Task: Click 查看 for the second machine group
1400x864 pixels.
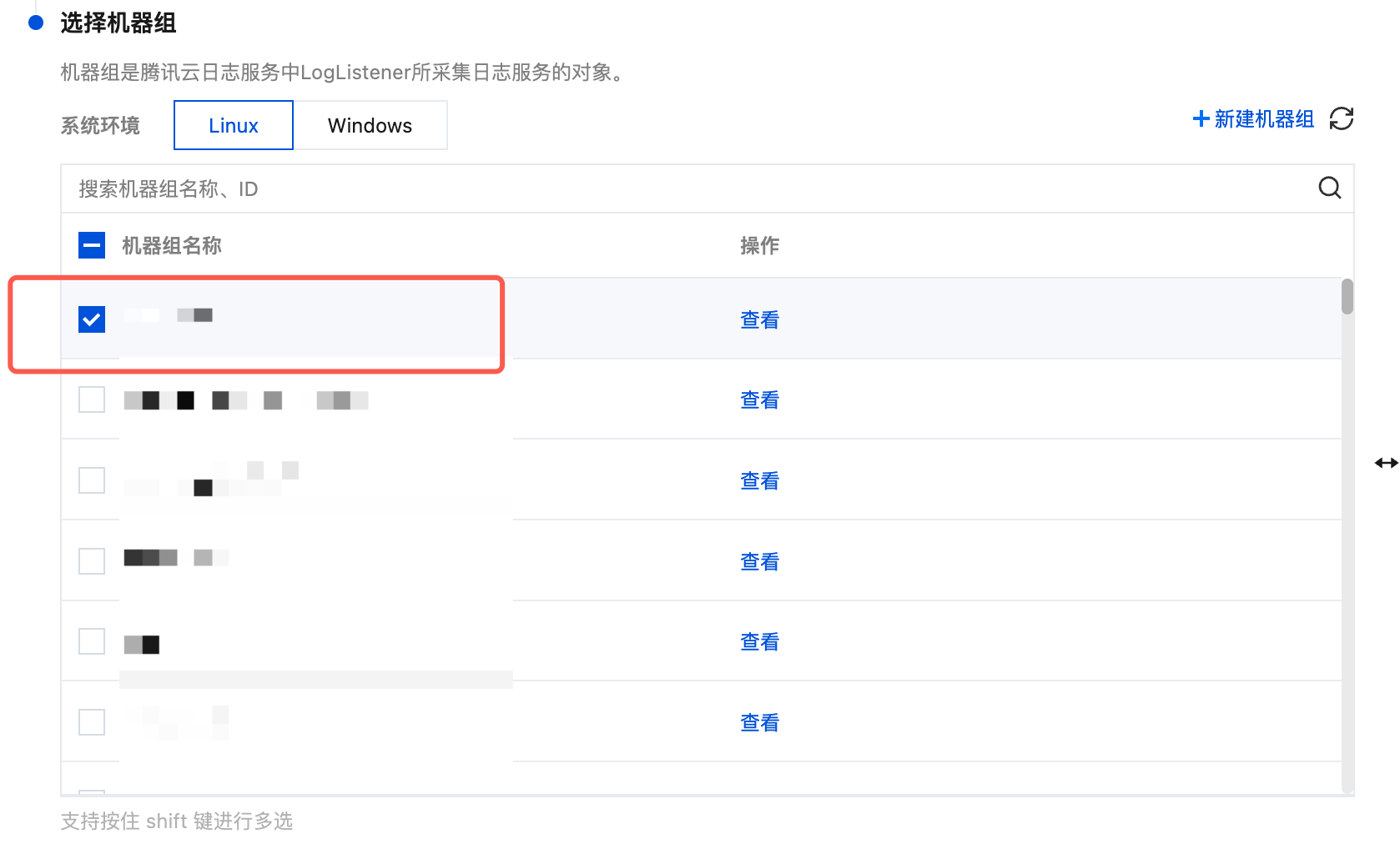Action: [x=759, y=400]
